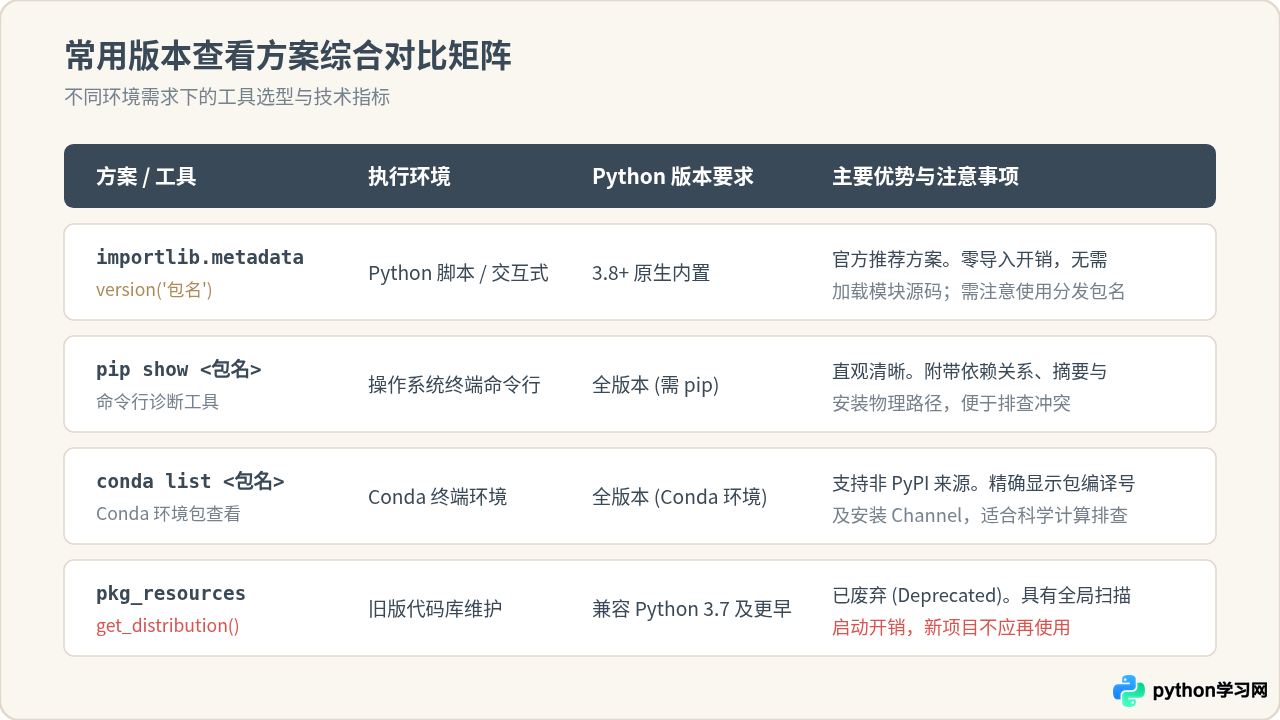Click the line "支持非 PyPI 来源。精确显示包编译号"
The width and height of the screenshot is (1280, 720).
(x=984, y=484)
